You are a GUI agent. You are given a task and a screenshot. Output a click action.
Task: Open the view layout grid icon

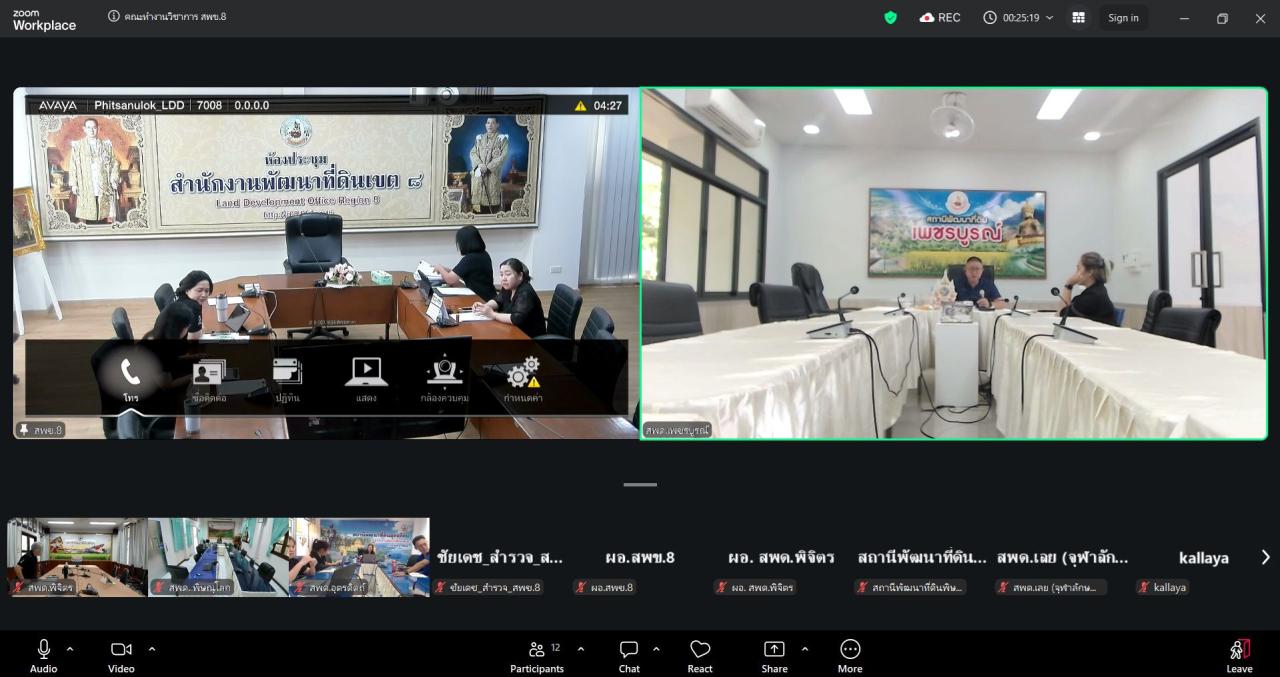1078,17
